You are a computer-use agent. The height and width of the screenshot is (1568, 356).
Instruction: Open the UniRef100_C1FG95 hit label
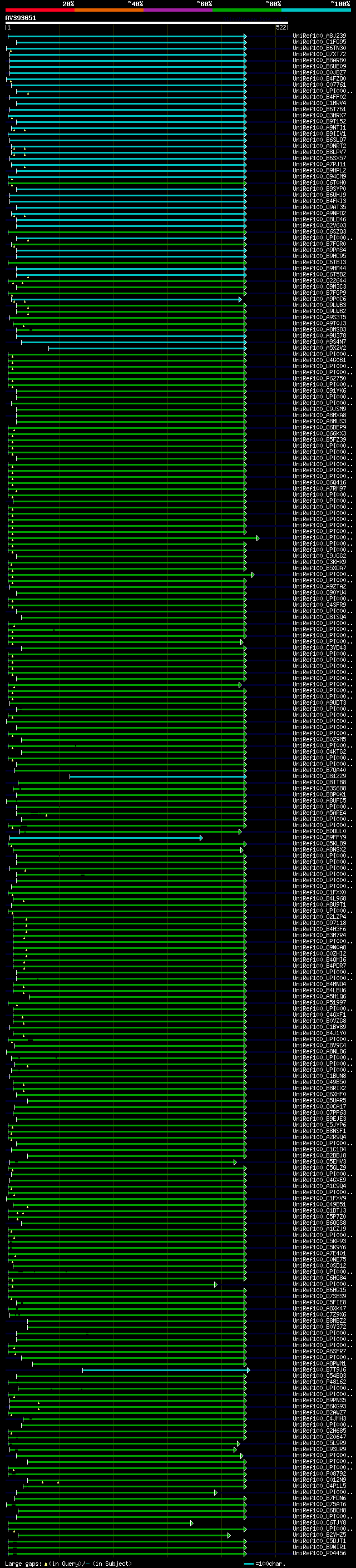319,42
